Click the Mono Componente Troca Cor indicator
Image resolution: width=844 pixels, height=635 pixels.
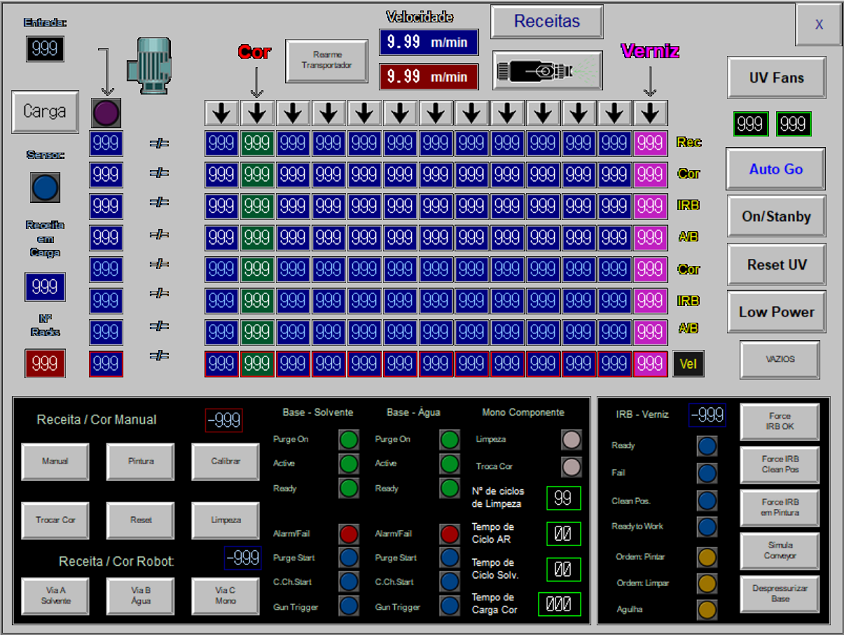point(571,466)
